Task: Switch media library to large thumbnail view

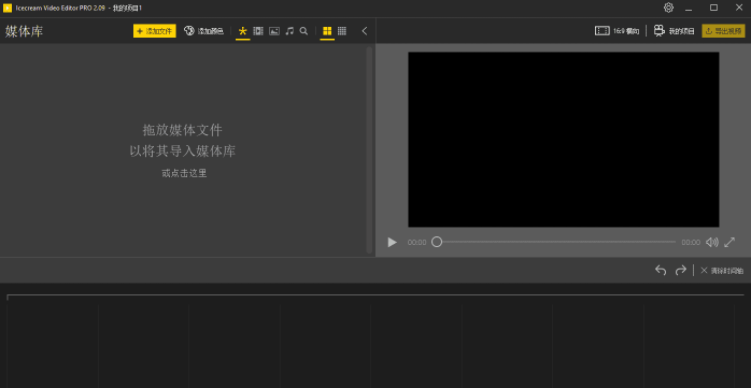Action: [x=327, y=31]
